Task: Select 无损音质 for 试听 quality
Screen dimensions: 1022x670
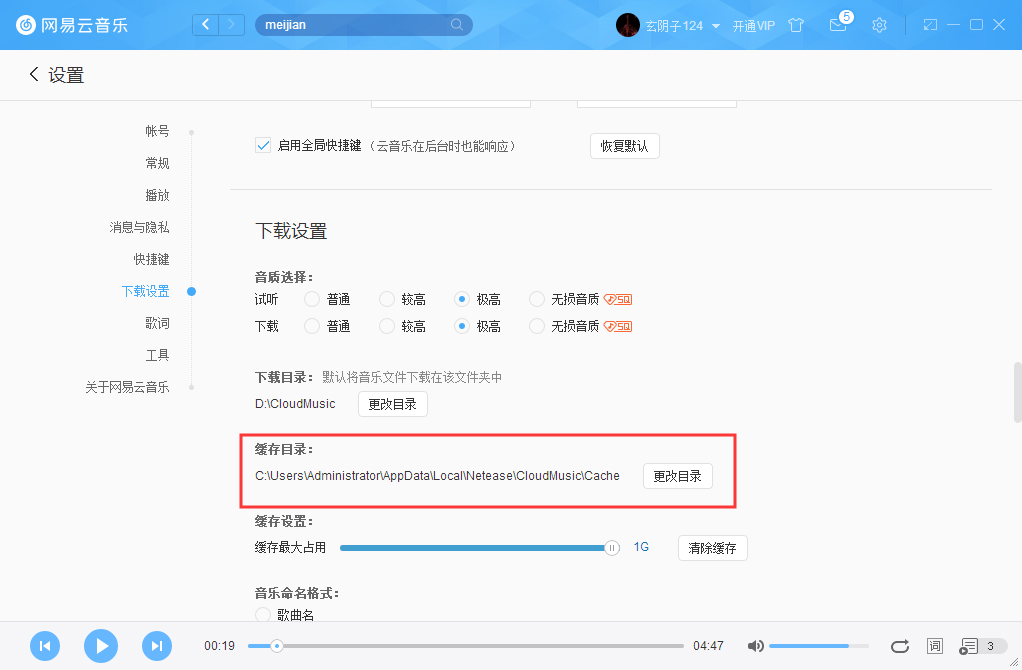Action: 536,298
